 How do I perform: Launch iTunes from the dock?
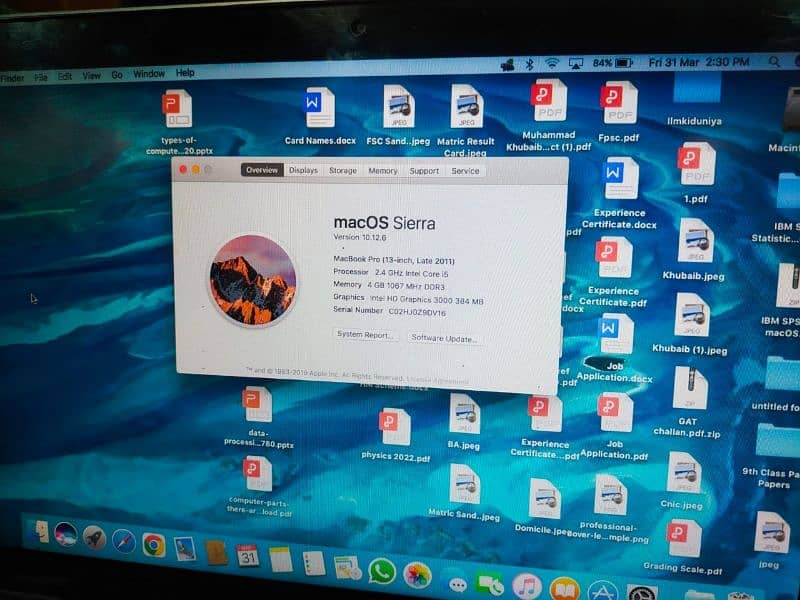526,586
